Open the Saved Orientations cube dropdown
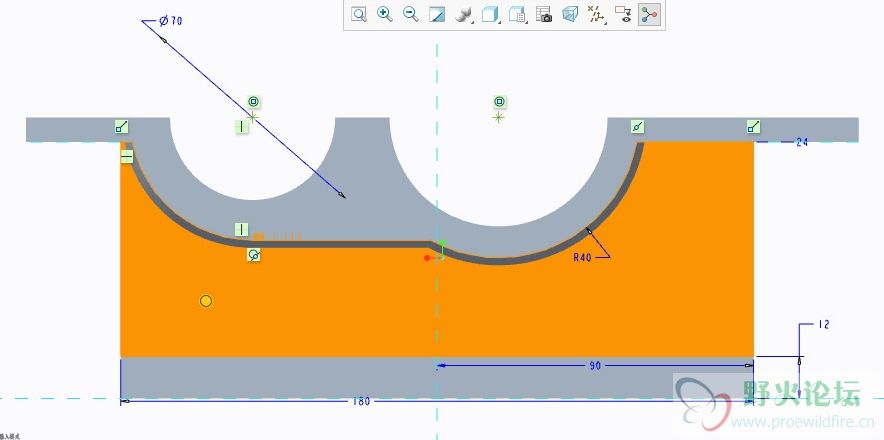Image resolution: width=884 pixels, height=440 pixels. point(491,15)
